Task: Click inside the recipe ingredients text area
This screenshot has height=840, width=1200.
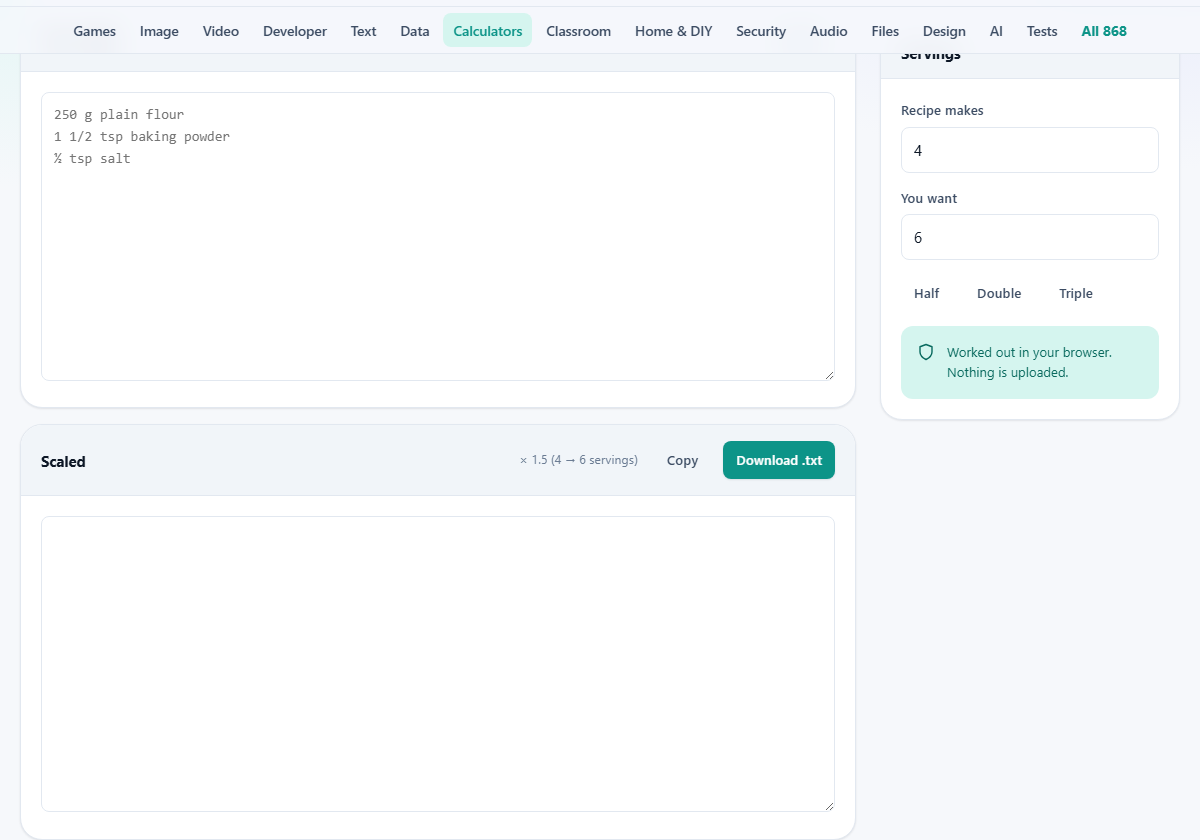Action: click(x=438, y=237)
